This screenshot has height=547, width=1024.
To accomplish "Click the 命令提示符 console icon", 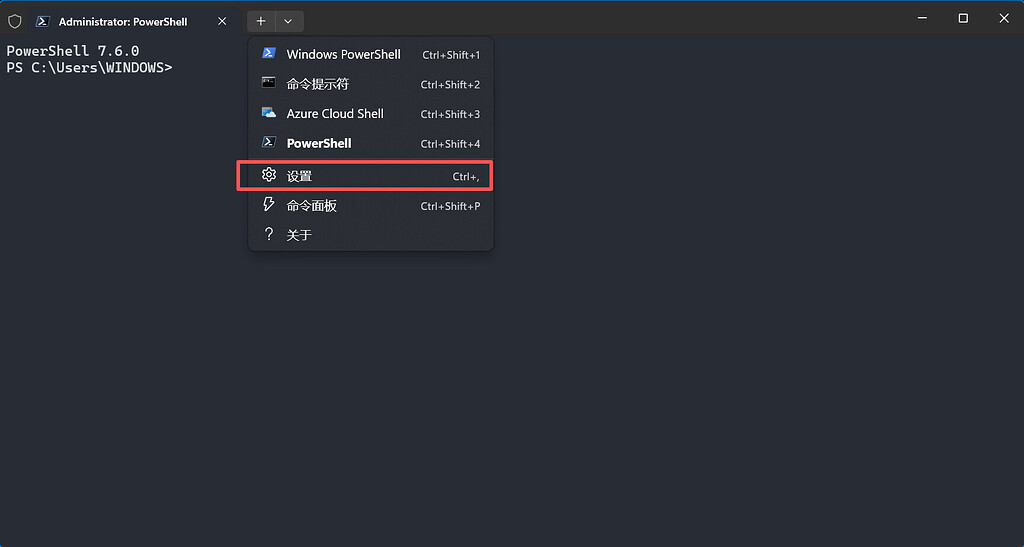I will tap(268, 82).
